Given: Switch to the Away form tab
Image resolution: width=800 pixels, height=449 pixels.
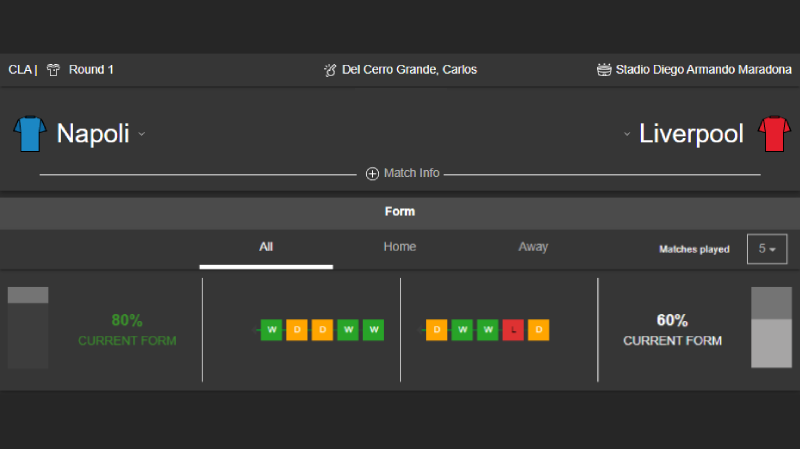Looking at the screenshot, I should pos(533,247).
